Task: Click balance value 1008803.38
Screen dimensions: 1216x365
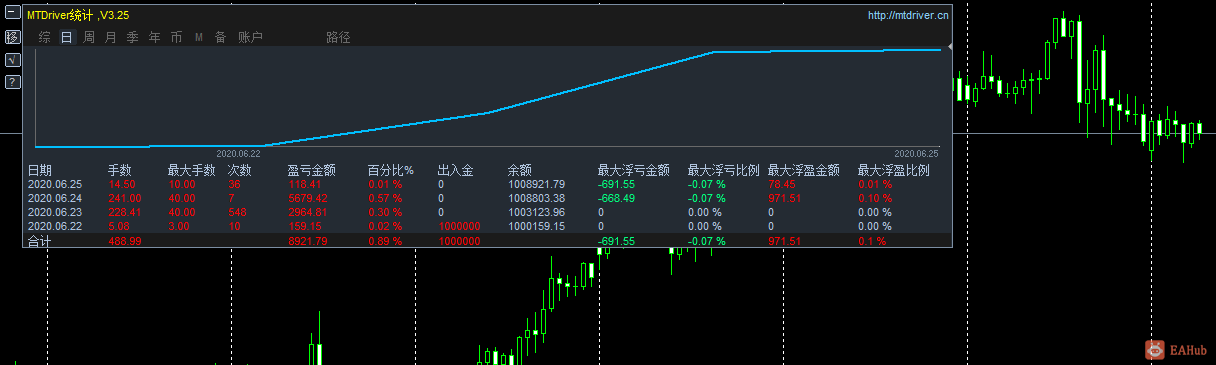Action: point(536,198)
